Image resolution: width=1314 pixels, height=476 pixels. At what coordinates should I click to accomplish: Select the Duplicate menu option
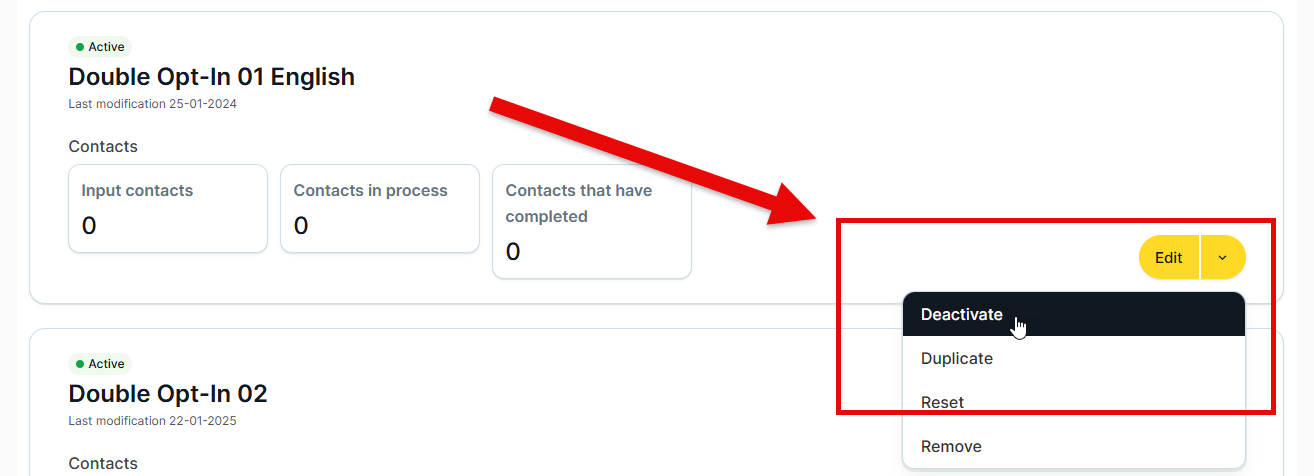click(956, 358)
